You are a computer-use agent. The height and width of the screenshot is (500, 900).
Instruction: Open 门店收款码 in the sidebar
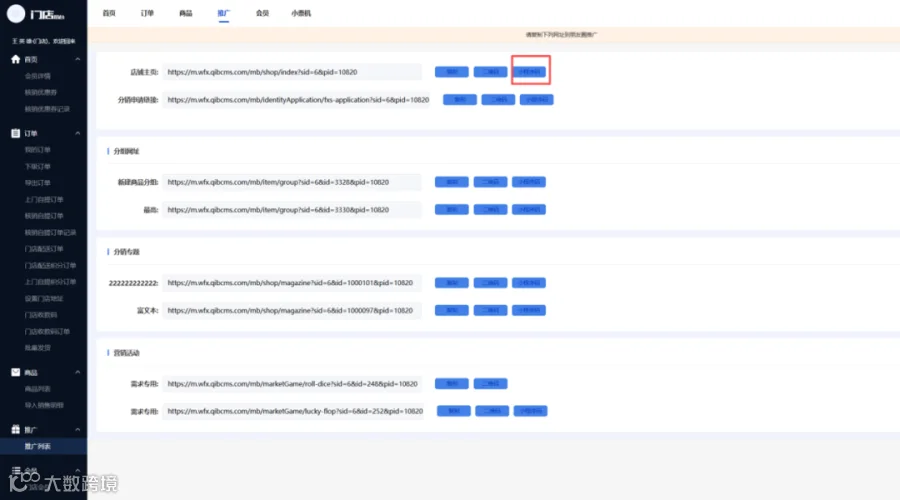(x=41, y=315)
